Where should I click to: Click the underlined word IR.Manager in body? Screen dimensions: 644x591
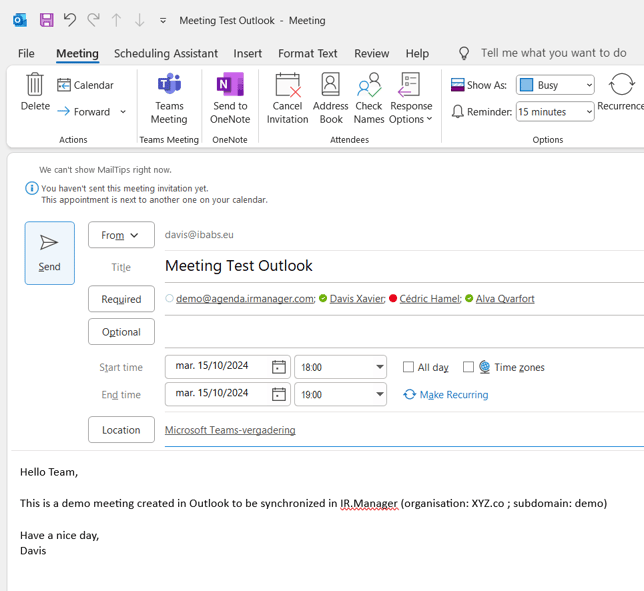click(x=369, y=504)
